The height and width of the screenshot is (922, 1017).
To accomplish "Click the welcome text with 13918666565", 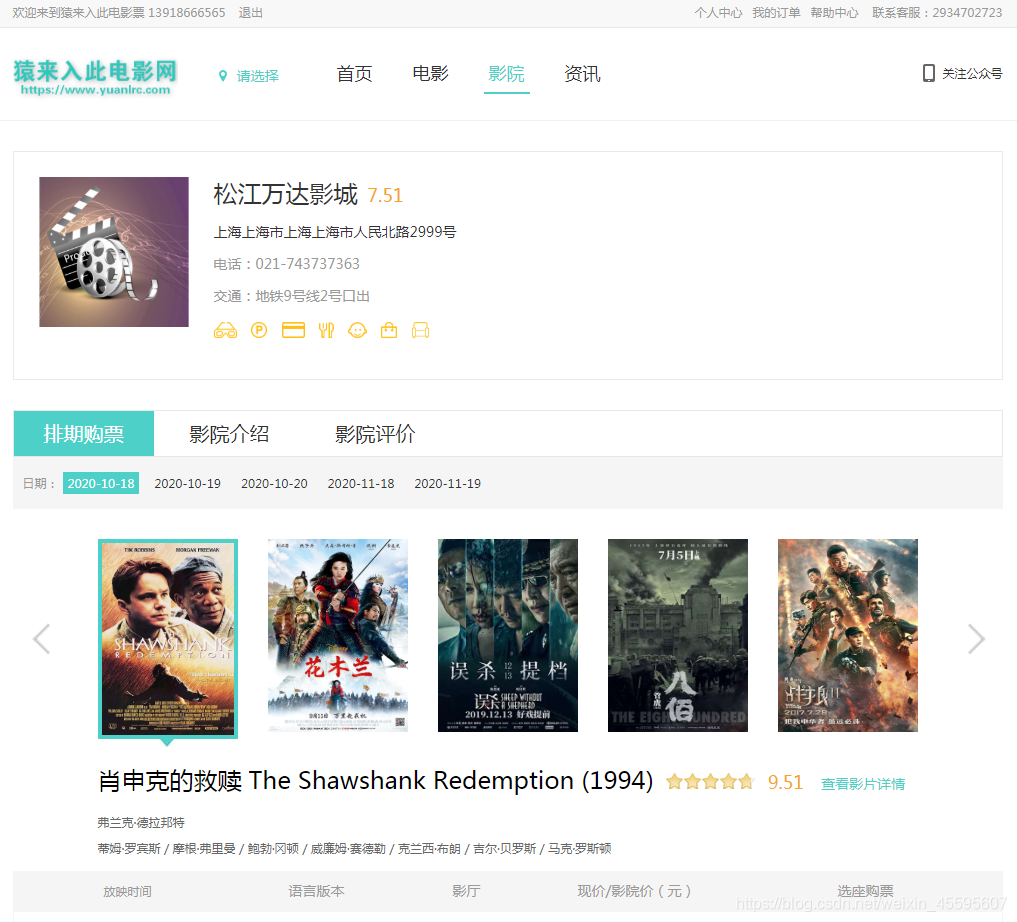I will point(119,13).
